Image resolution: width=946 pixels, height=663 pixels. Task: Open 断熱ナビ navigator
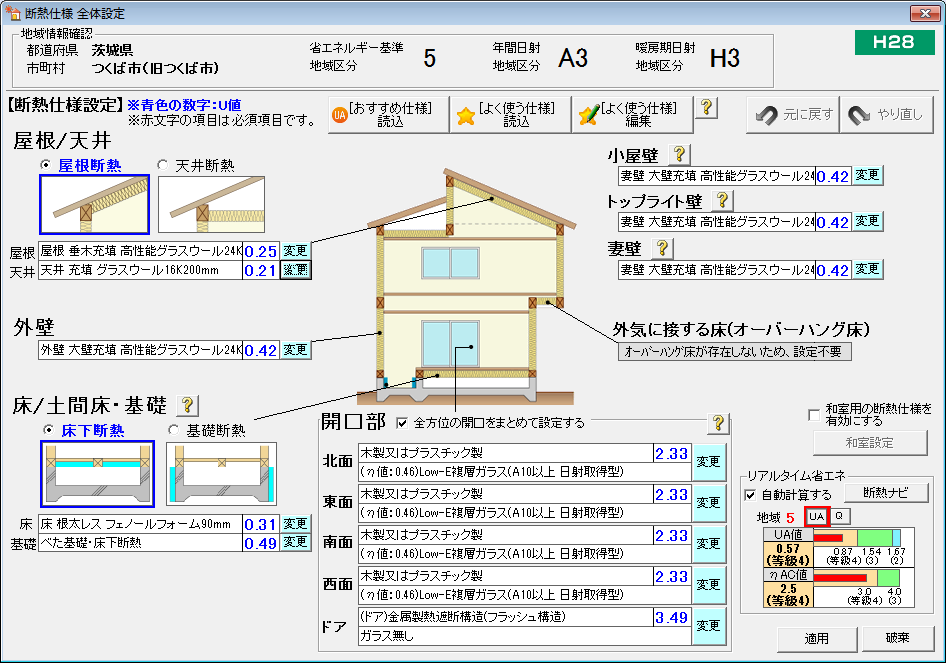pos(886,493)
